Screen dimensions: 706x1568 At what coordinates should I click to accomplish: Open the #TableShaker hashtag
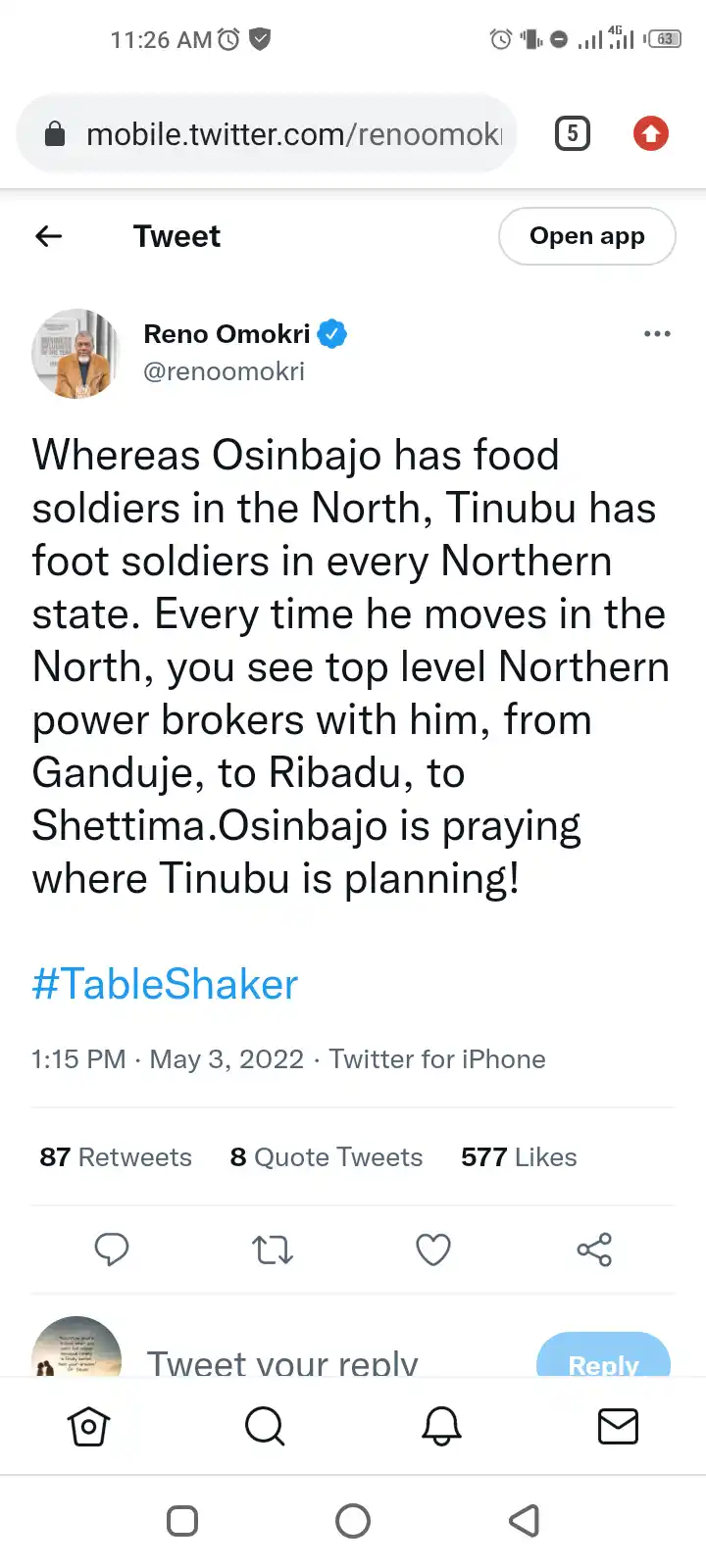click(x=164, y=984)
